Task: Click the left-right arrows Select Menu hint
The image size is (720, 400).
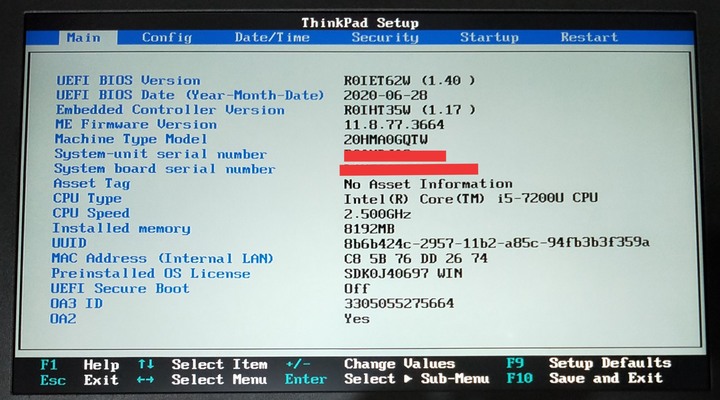Action: pos(202,380)
